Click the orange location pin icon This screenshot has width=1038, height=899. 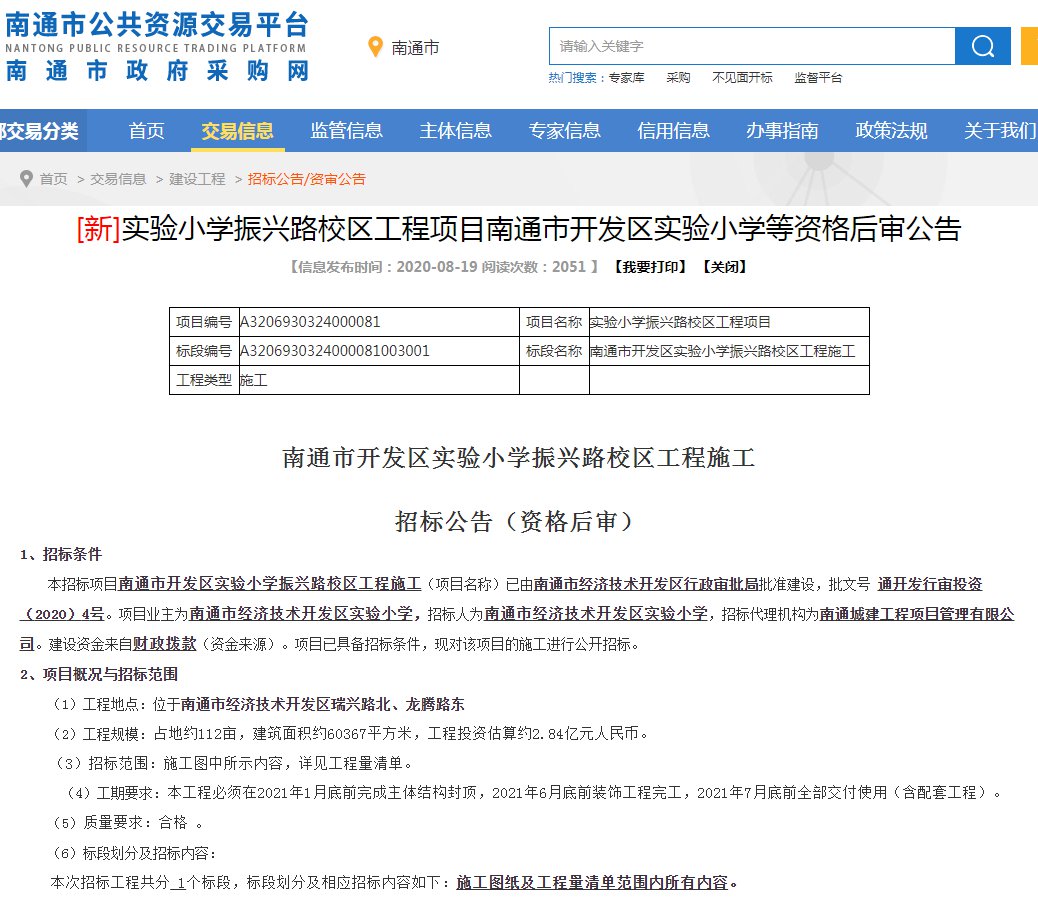(x=375, y=47)
